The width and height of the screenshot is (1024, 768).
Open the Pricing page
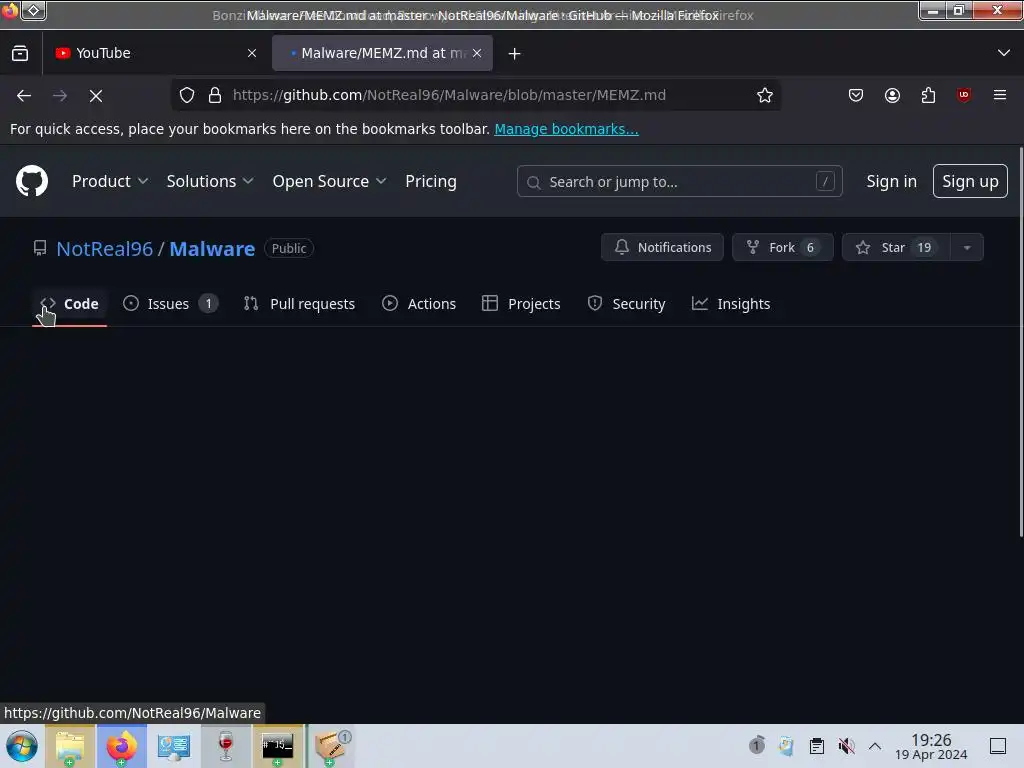click(430, 182)
